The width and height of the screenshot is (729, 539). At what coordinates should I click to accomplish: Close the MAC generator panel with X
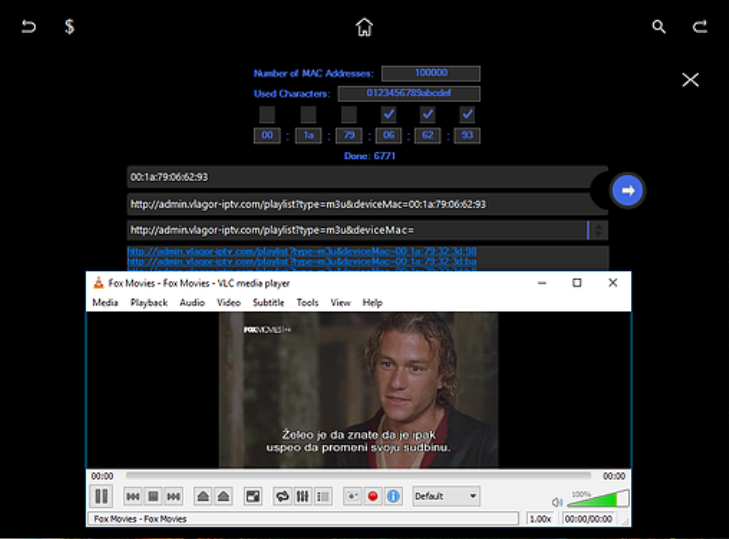[690, 80]
